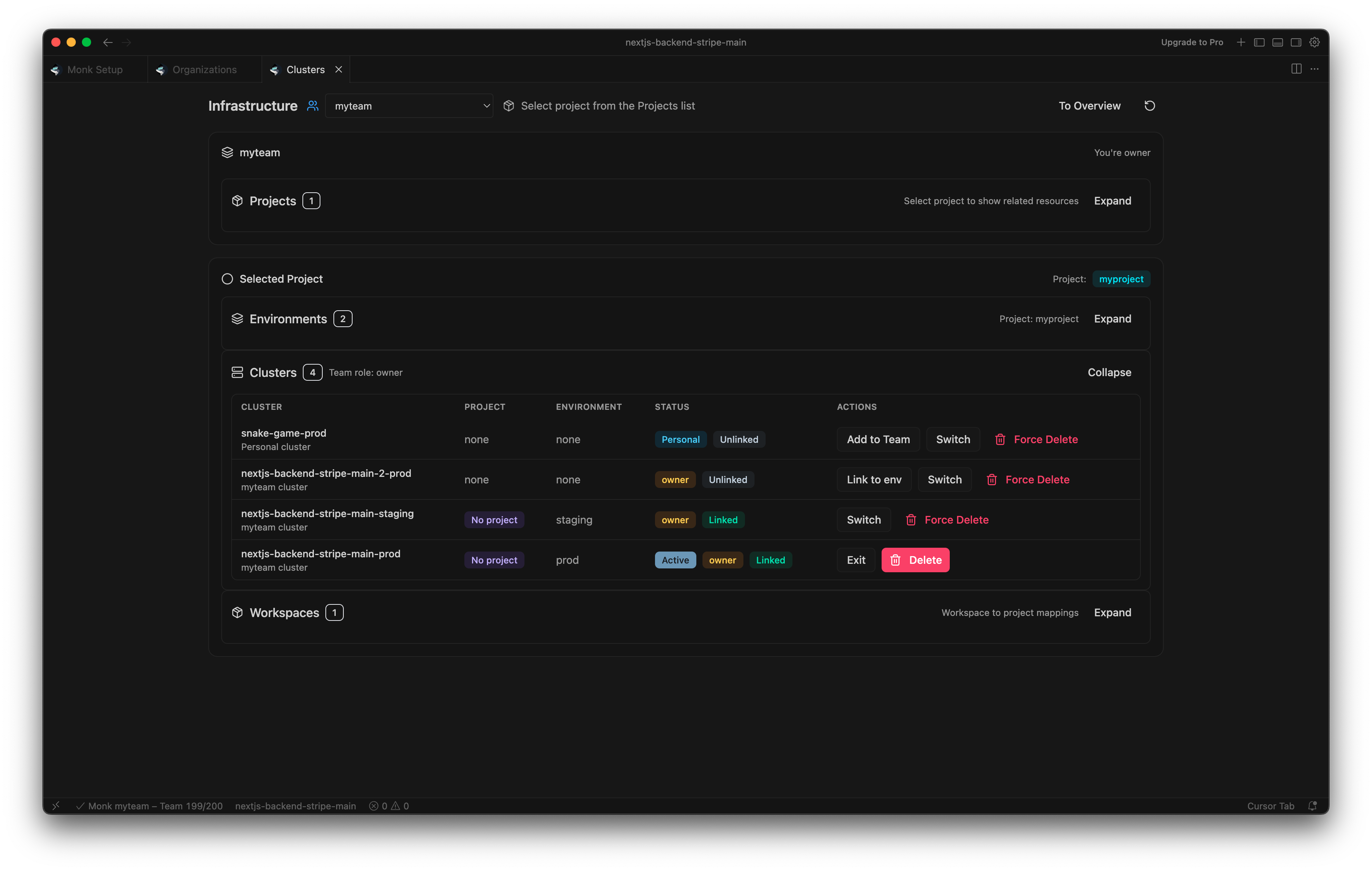Toggle the primary sidebar visibility
Screen dimensions: 1372x871
1260,42
